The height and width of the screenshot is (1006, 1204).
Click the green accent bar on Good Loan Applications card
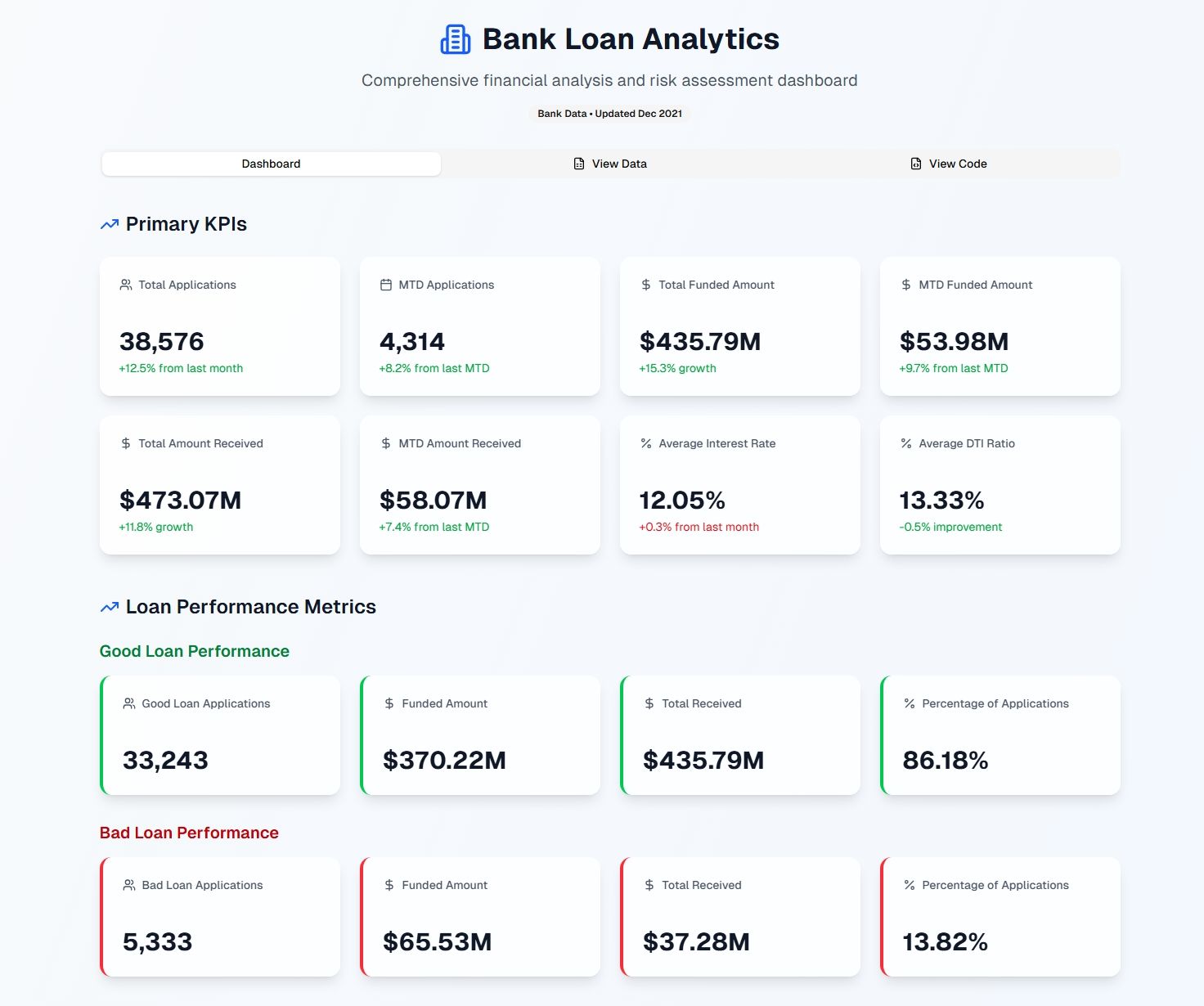(100, 734)
